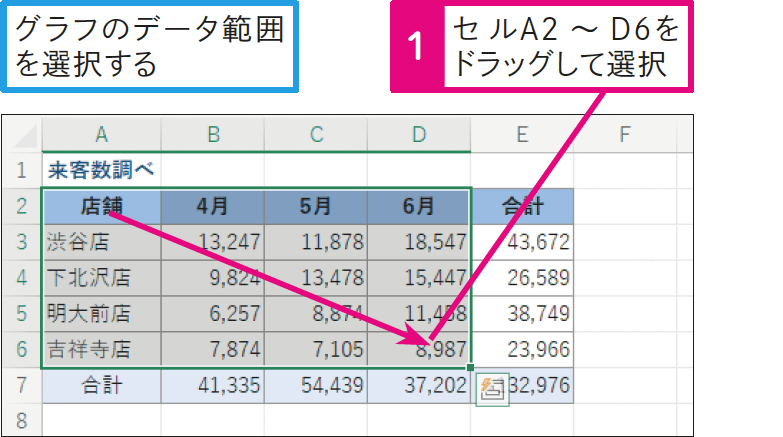Select column D header
783x437 pixels.
pos(419,134)
